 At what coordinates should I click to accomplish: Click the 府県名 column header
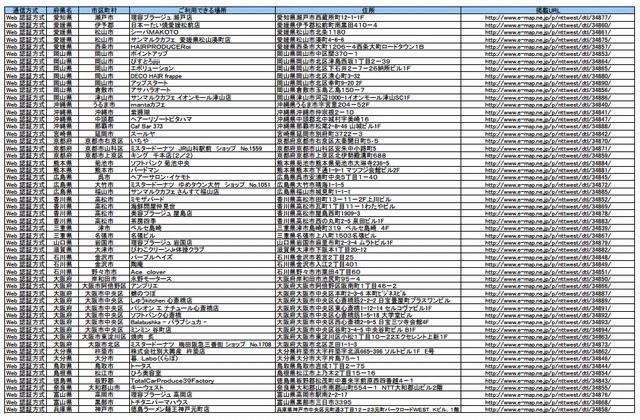(62, 10)
